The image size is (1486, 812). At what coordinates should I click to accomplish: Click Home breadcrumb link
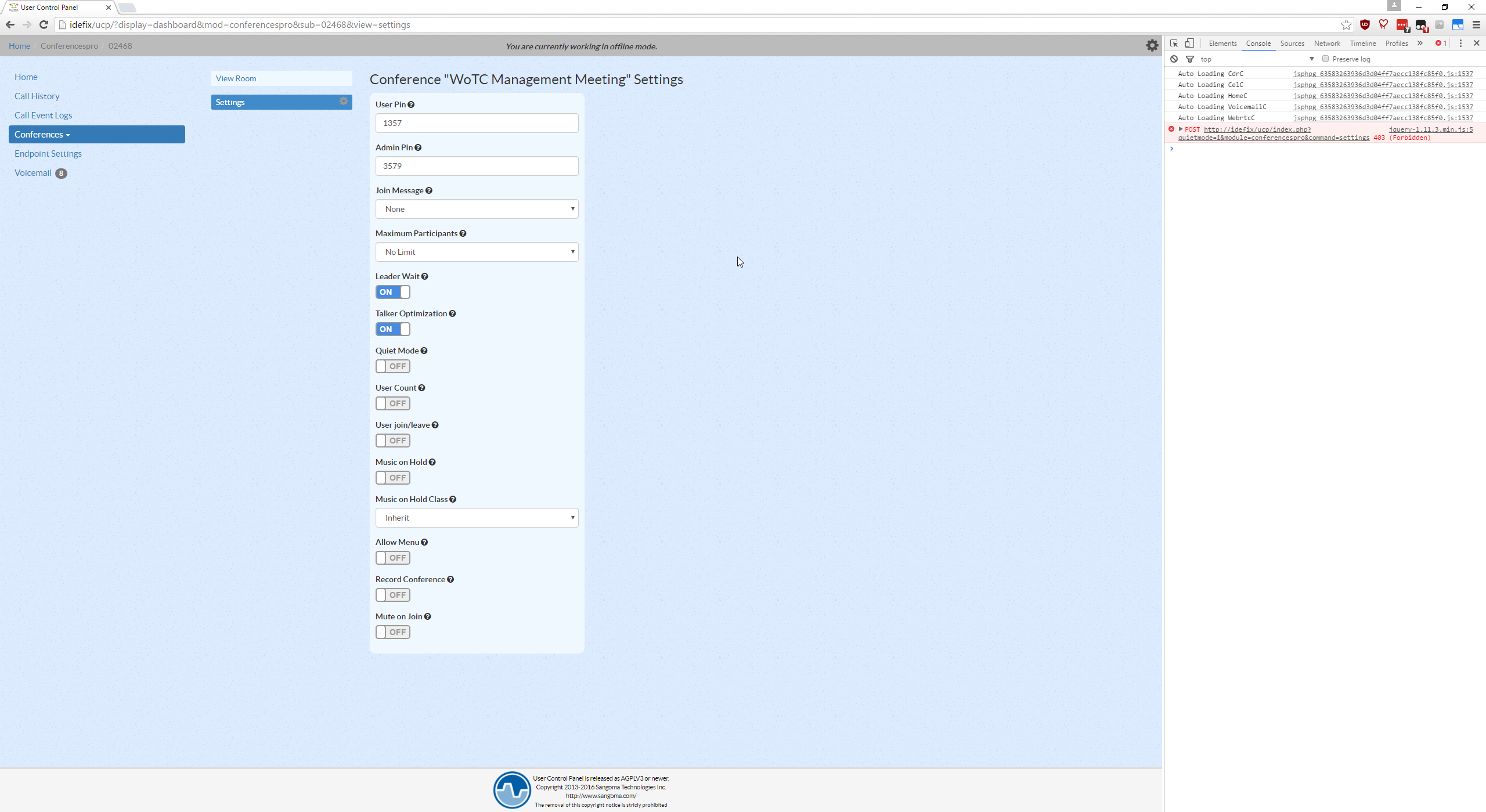[19, 46]
